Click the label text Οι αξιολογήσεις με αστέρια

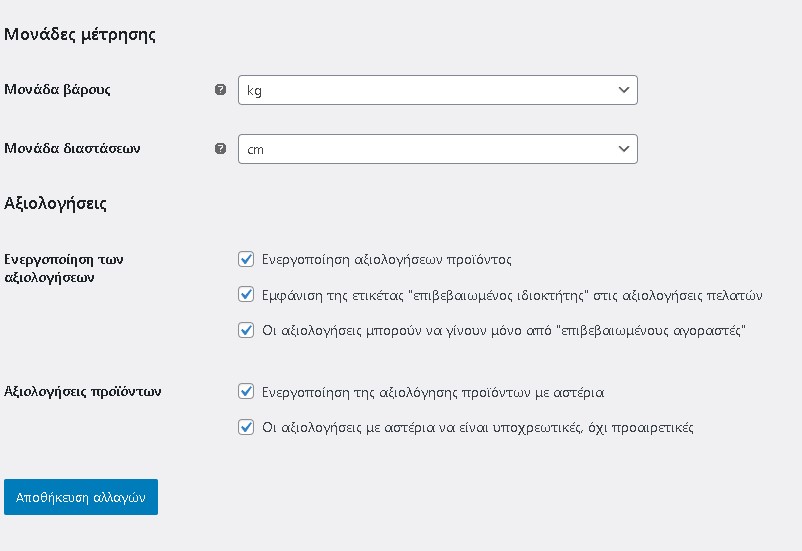478,428
